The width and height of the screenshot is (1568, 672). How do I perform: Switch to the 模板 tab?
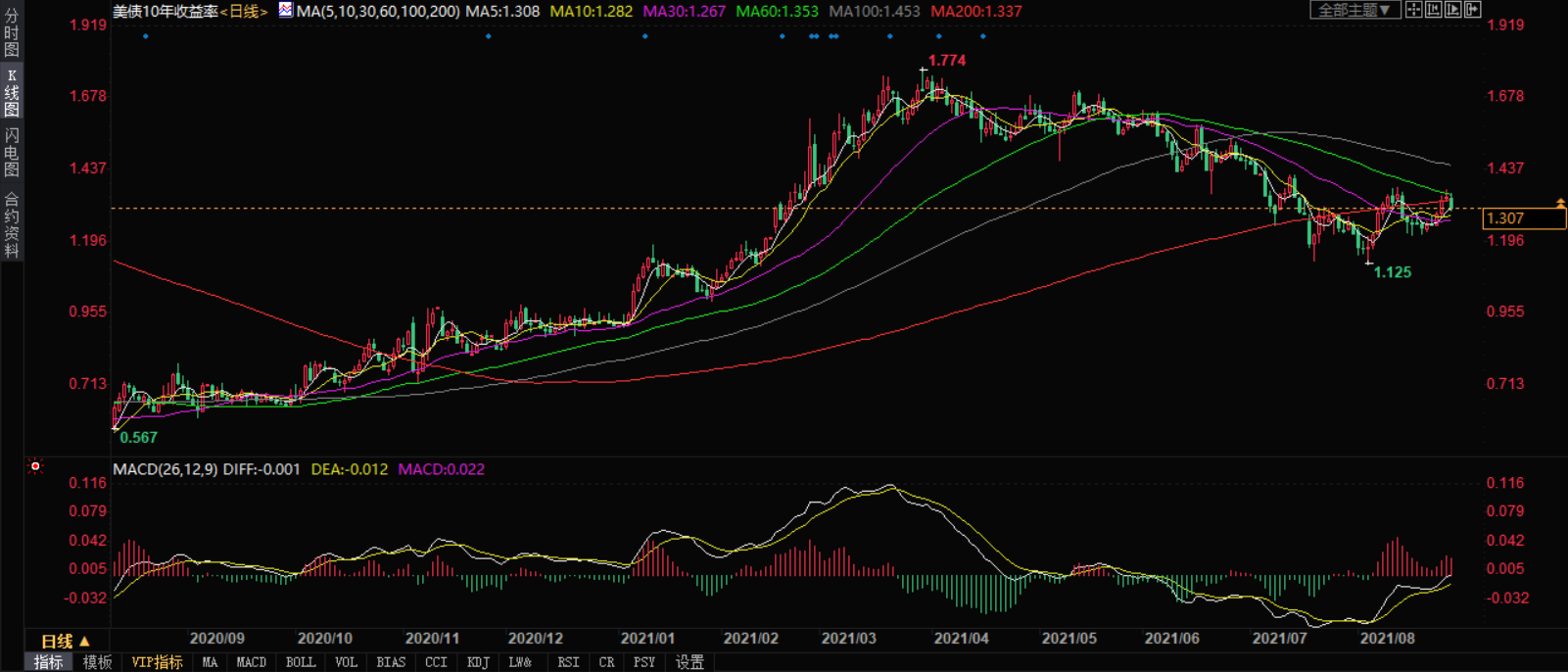click(97, 662)
